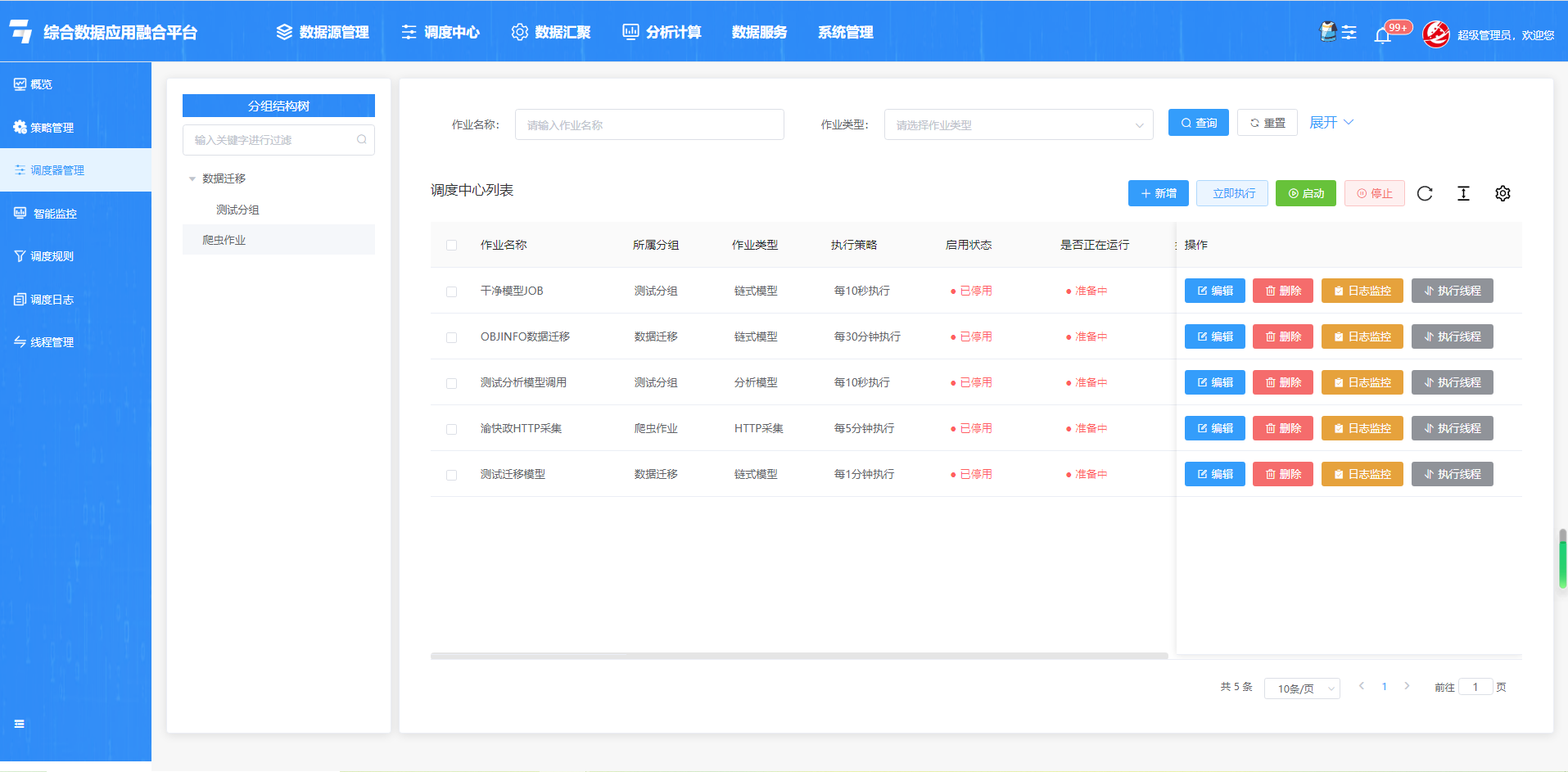Open 智能监控 in sidebar
This screenshot has height=772, width=1568.
[x=75, y=214]
